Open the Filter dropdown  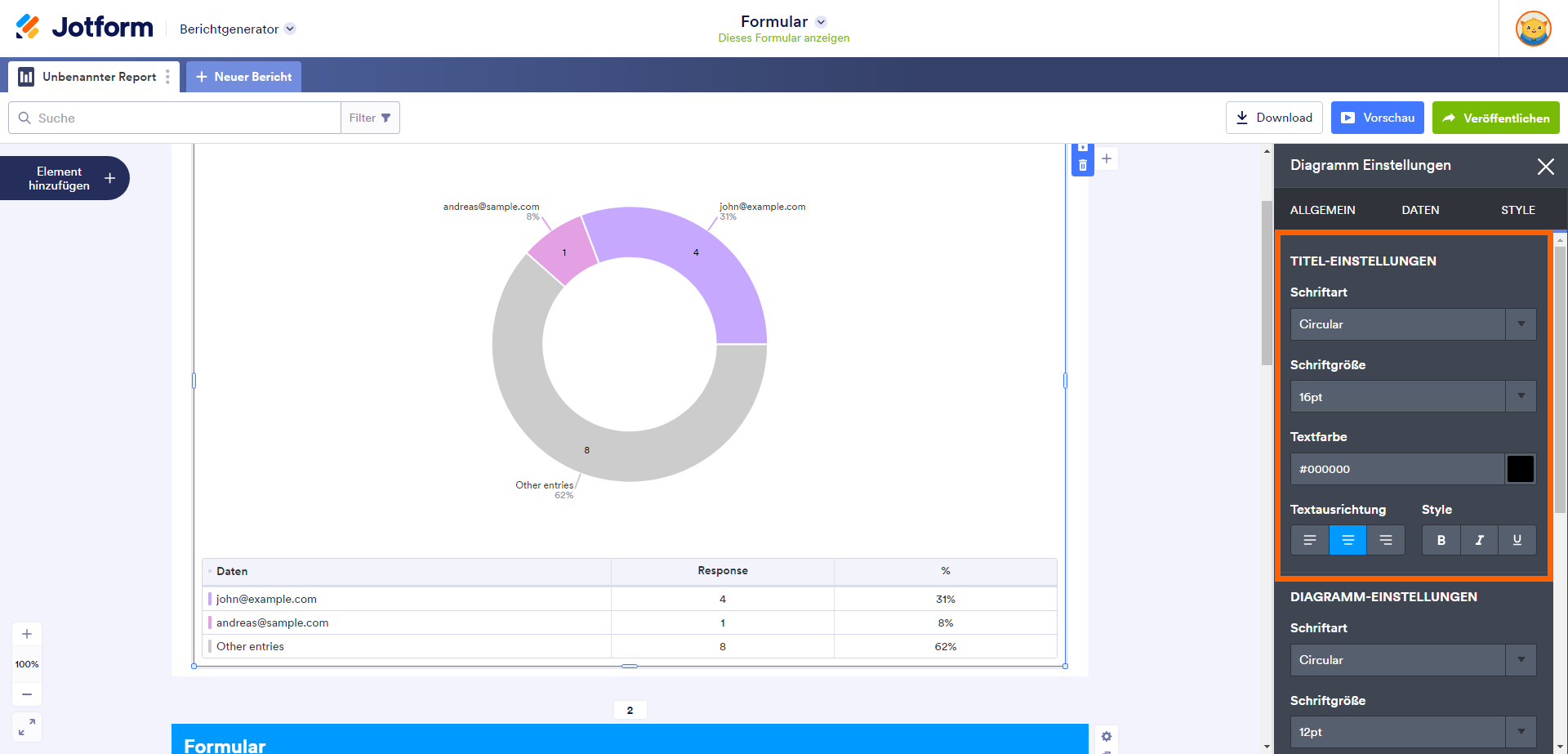(370, 118)
